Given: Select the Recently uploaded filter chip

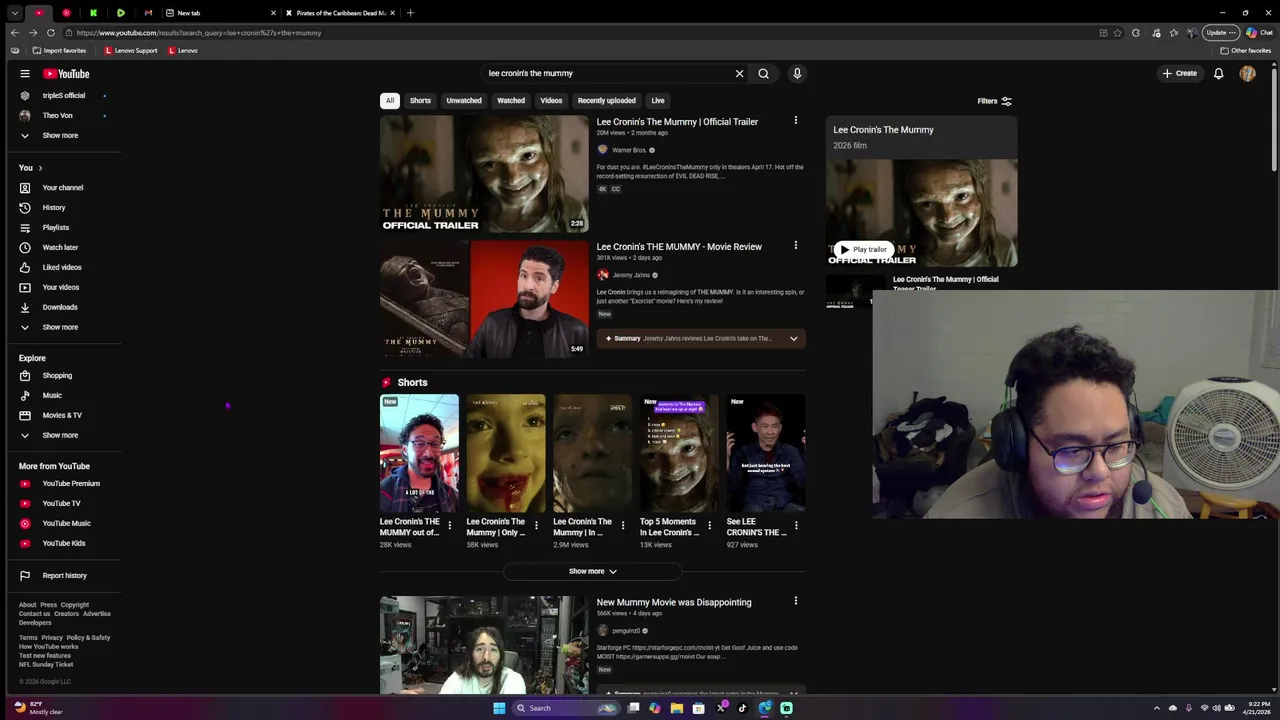Looking at the screenshot, I should pyautogui.click(x=606, y=100).
